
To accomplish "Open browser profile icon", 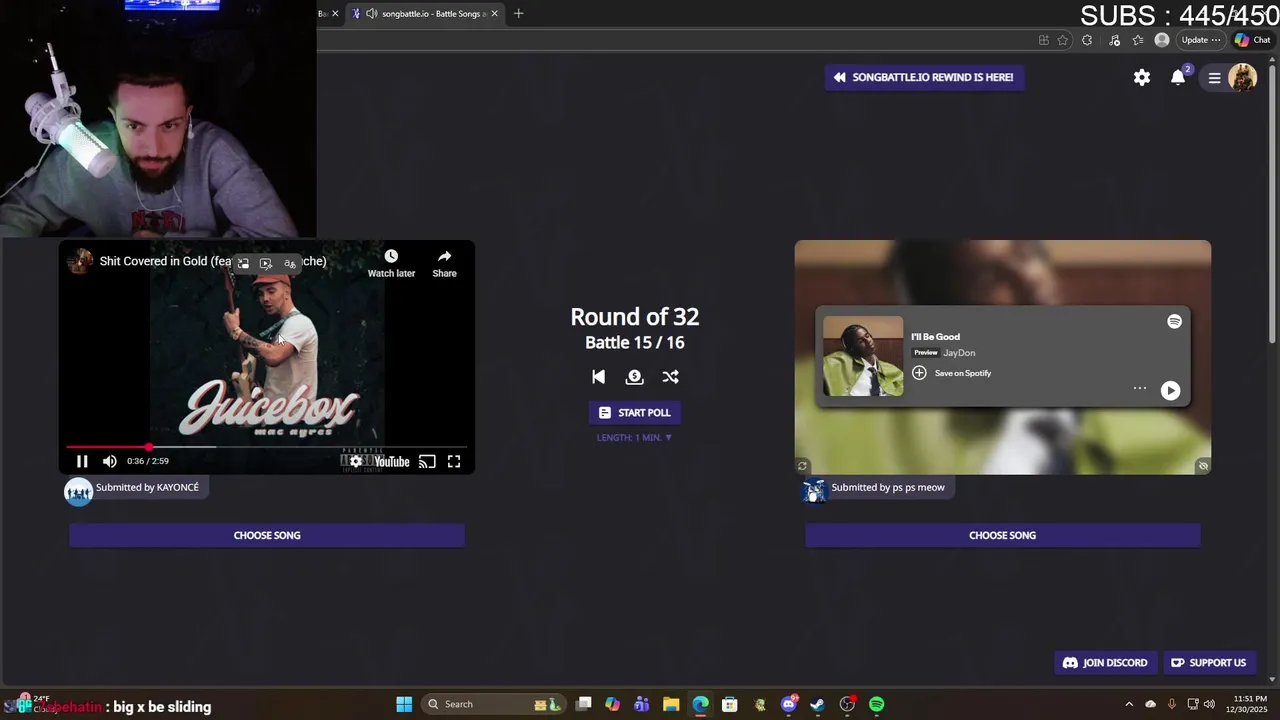I will pos(1161,40).
